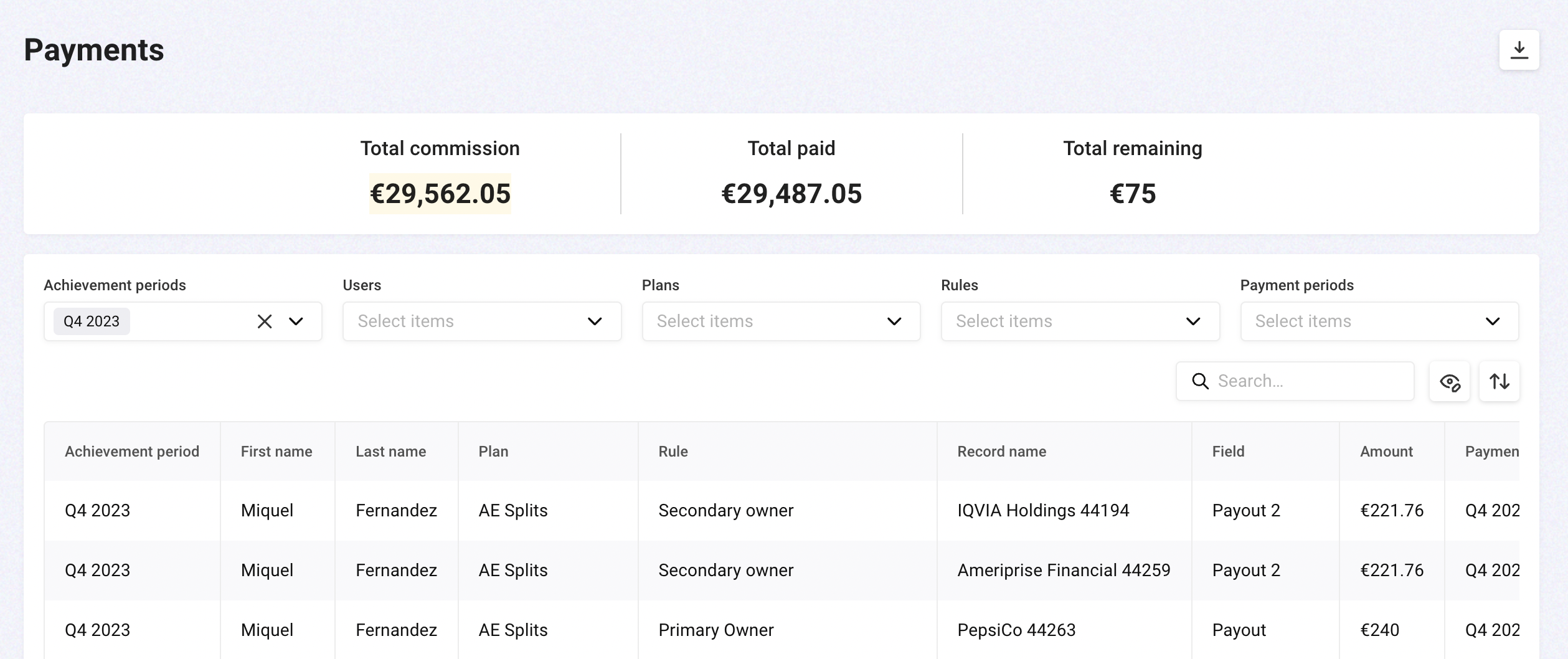Click the Total paid label
The width and height of the screenshot is (1568, 659).
pyautogui.click(x=791, y=148)
